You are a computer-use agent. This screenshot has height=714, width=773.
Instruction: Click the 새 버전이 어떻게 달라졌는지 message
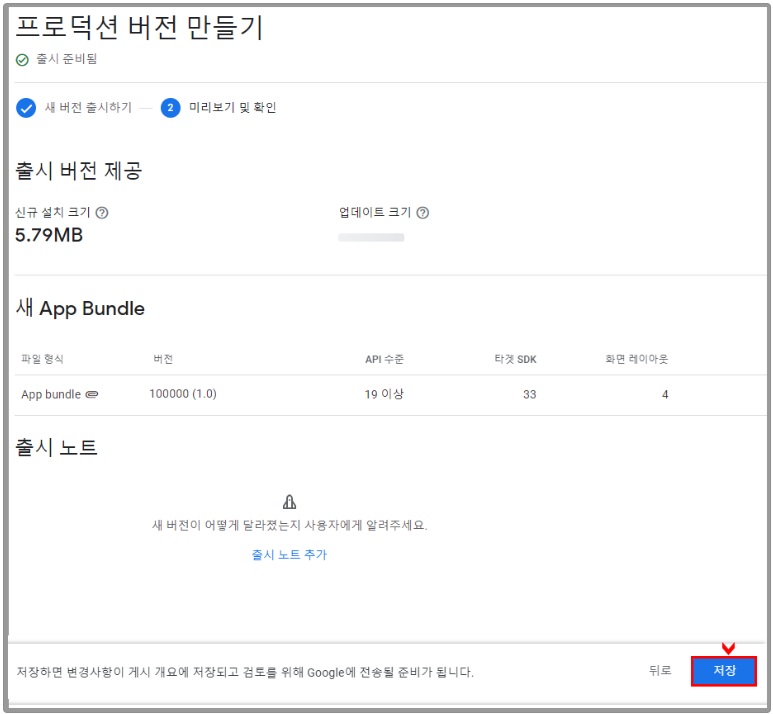[289, 525]
